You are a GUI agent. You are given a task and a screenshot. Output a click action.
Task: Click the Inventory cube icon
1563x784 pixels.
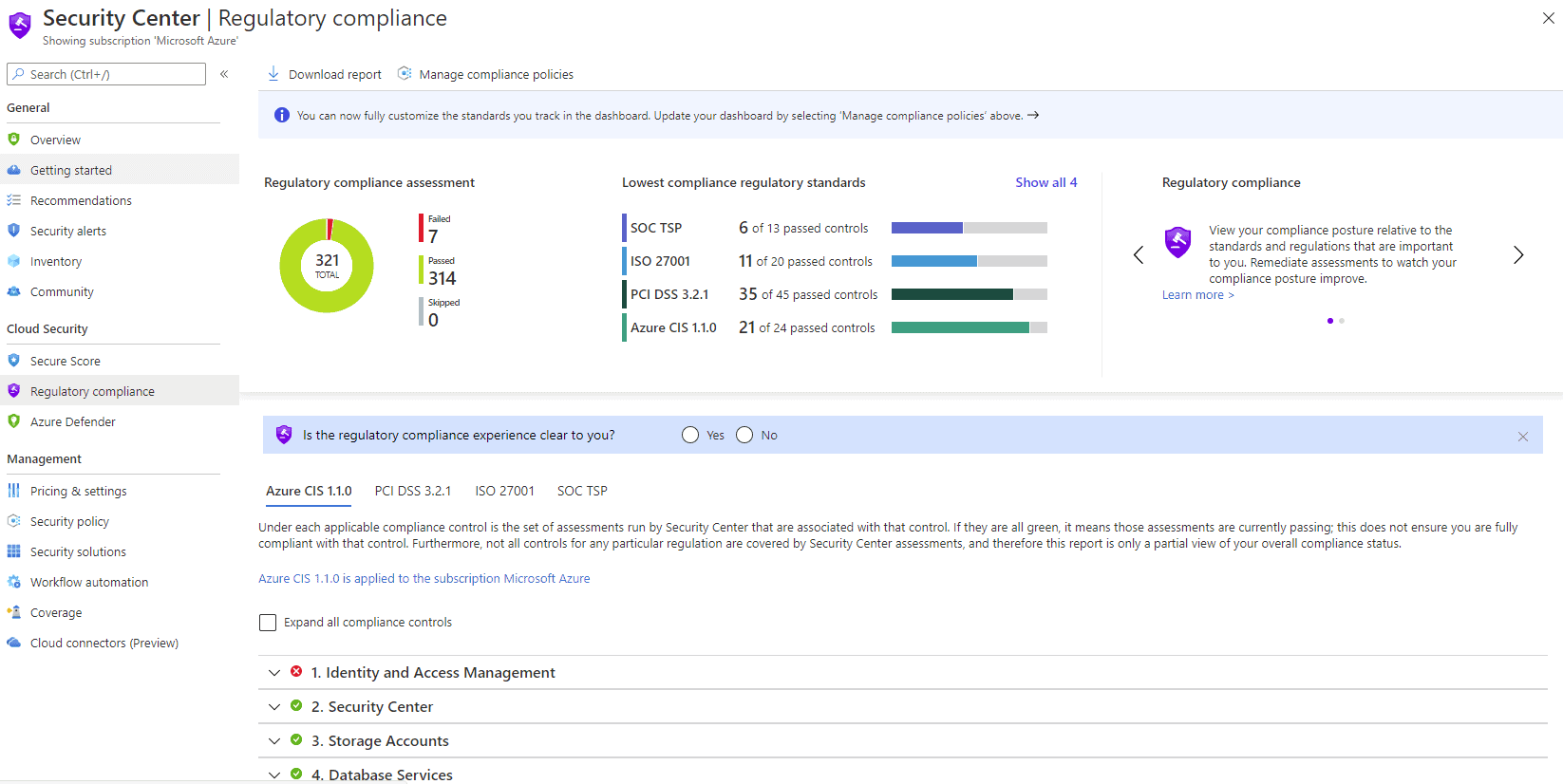point(13,261)
